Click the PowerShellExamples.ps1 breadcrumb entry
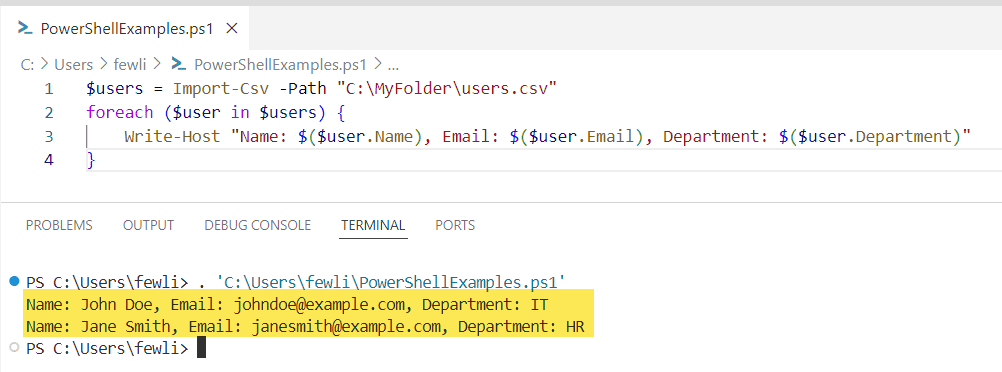This screenshot has width=1002, height=372. click(281, 65)
